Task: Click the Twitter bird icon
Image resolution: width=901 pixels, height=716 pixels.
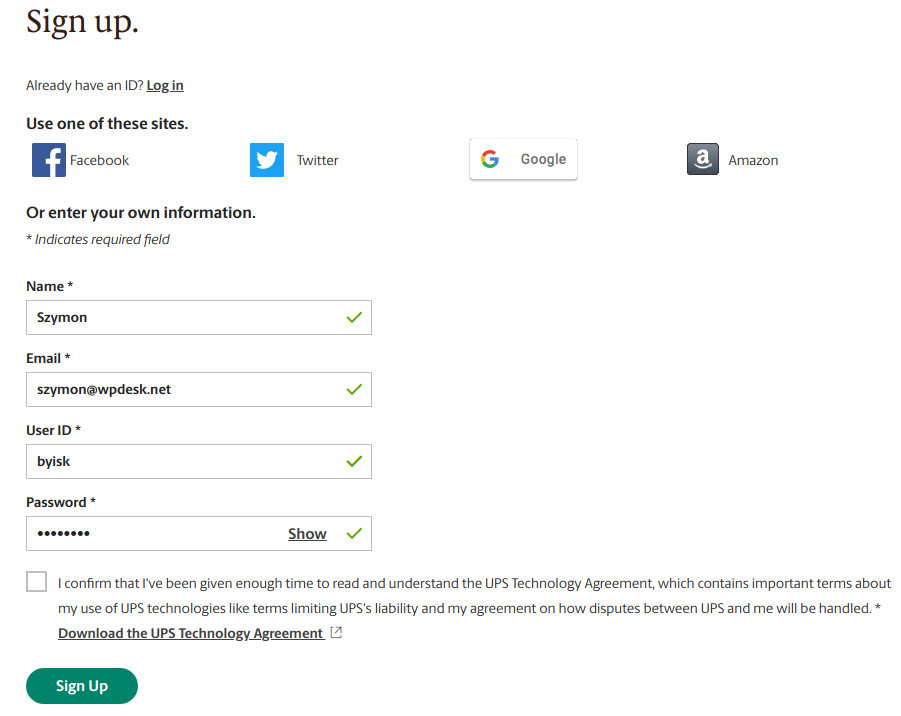Action: tap(267, 160)
